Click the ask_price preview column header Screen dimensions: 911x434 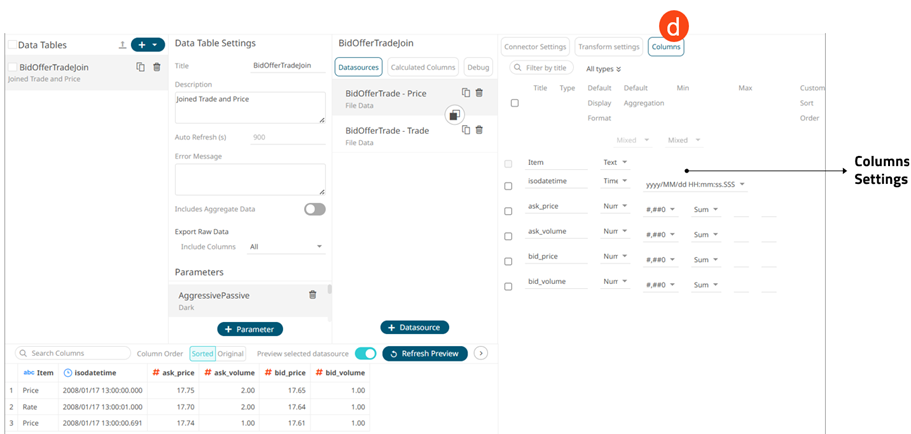[x=173, y=373]
